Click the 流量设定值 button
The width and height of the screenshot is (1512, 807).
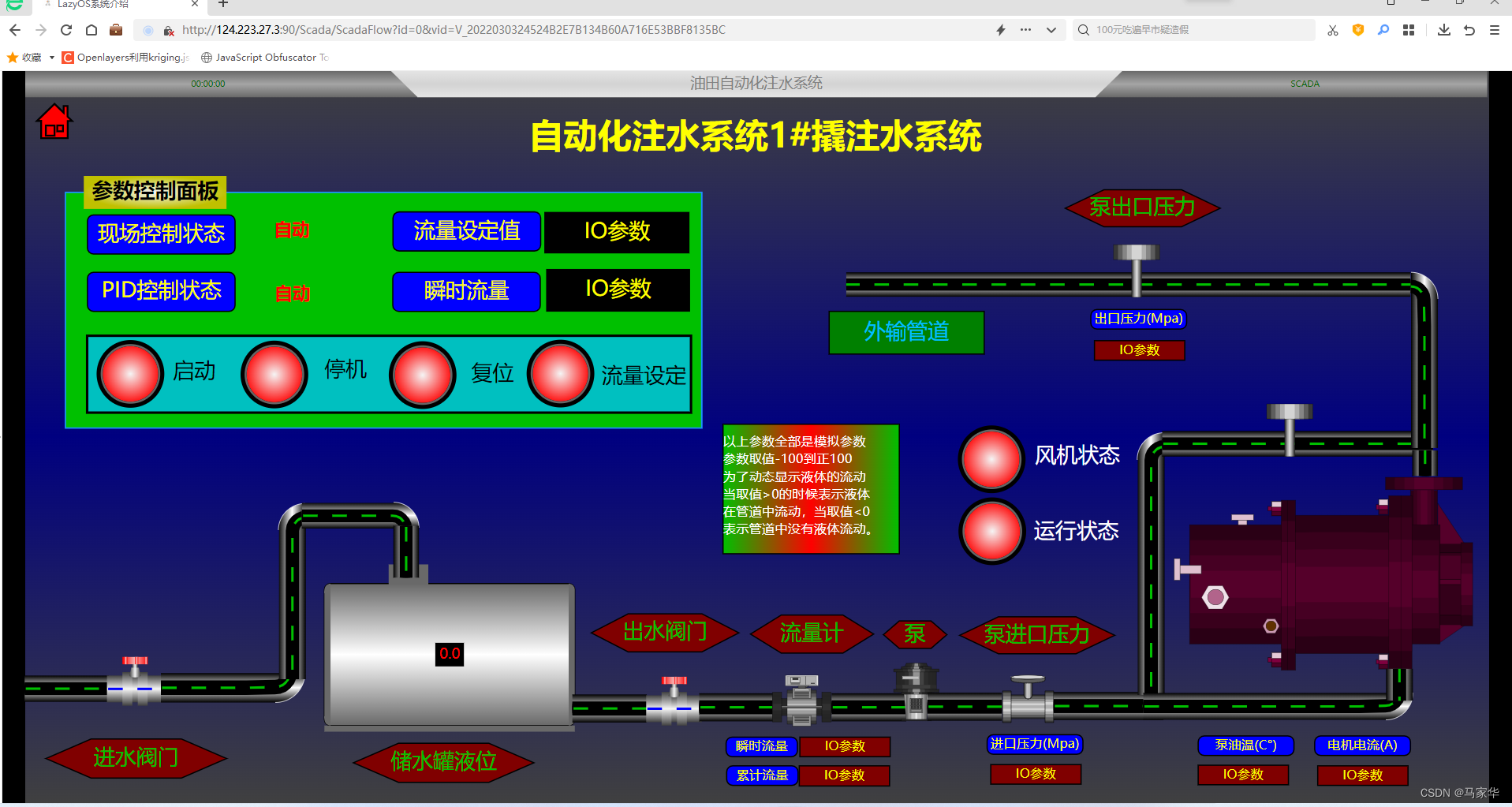pyautogui.click(x=465, y=231)
